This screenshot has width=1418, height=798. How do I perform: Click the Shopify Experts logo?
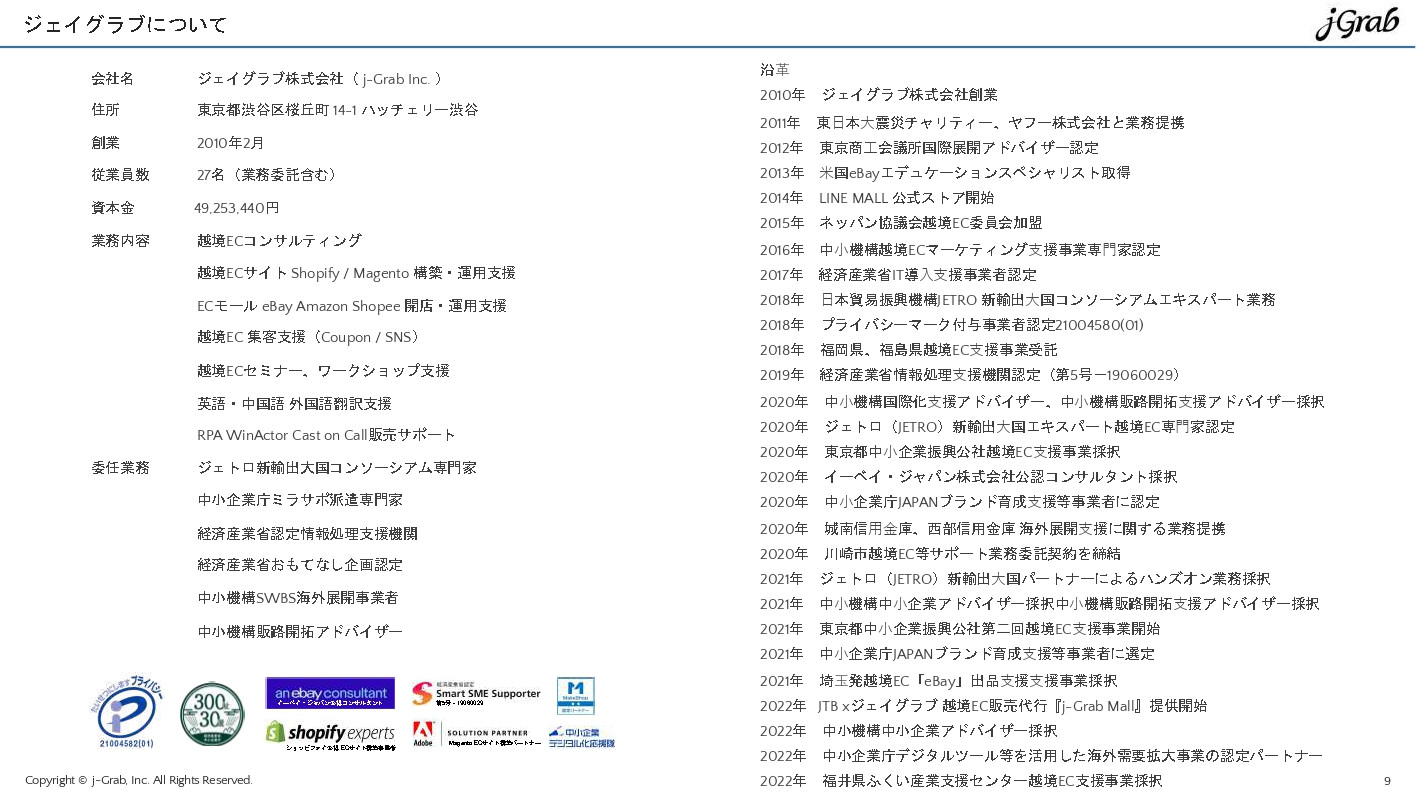(x=330, y=735)
